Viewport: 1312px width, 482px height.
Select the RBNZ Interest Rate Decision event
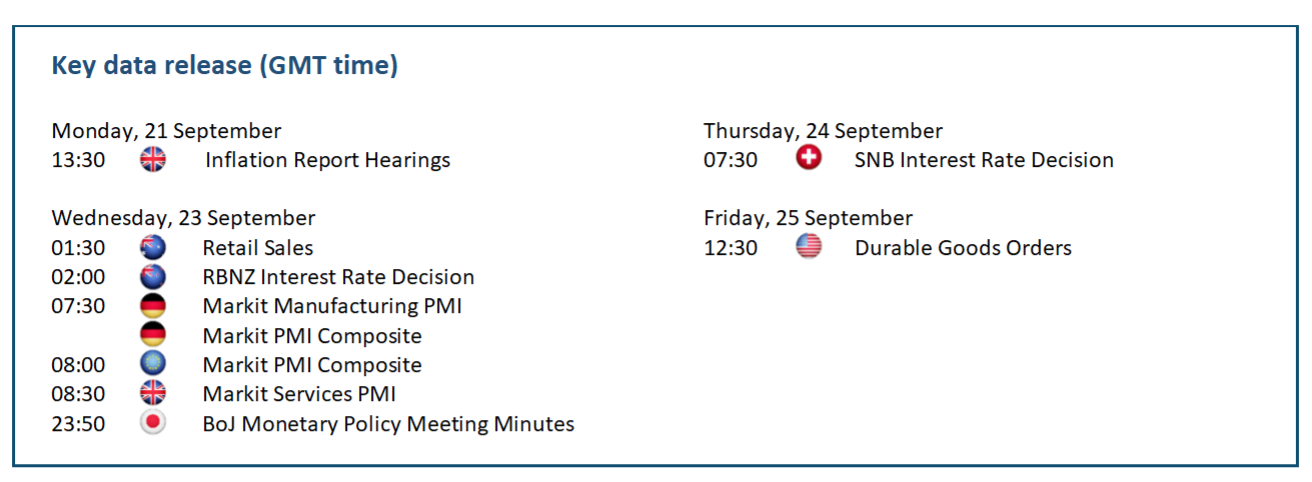[x=338, y=277]
